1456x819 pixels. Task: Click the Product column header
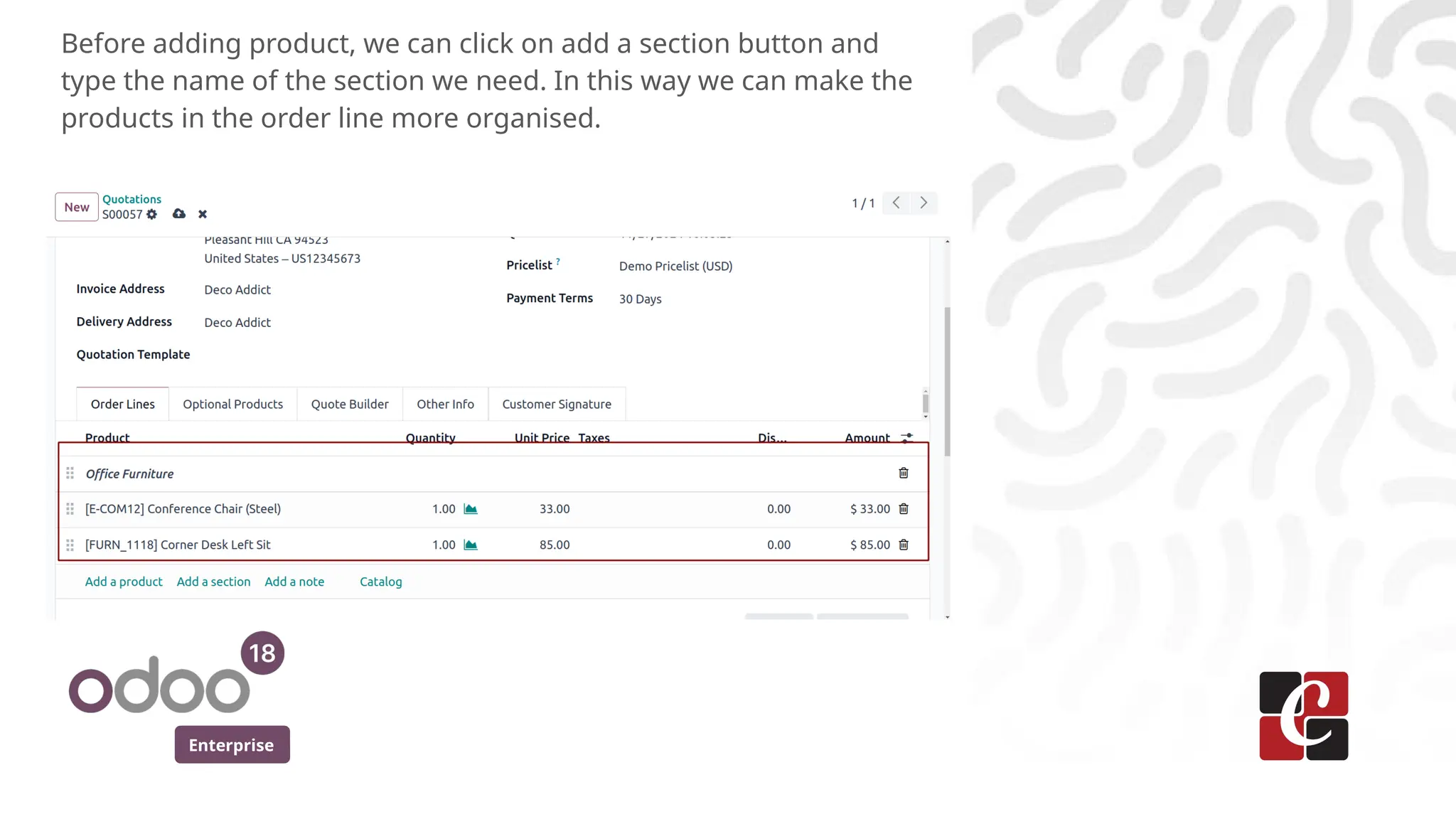coord(107,437)
